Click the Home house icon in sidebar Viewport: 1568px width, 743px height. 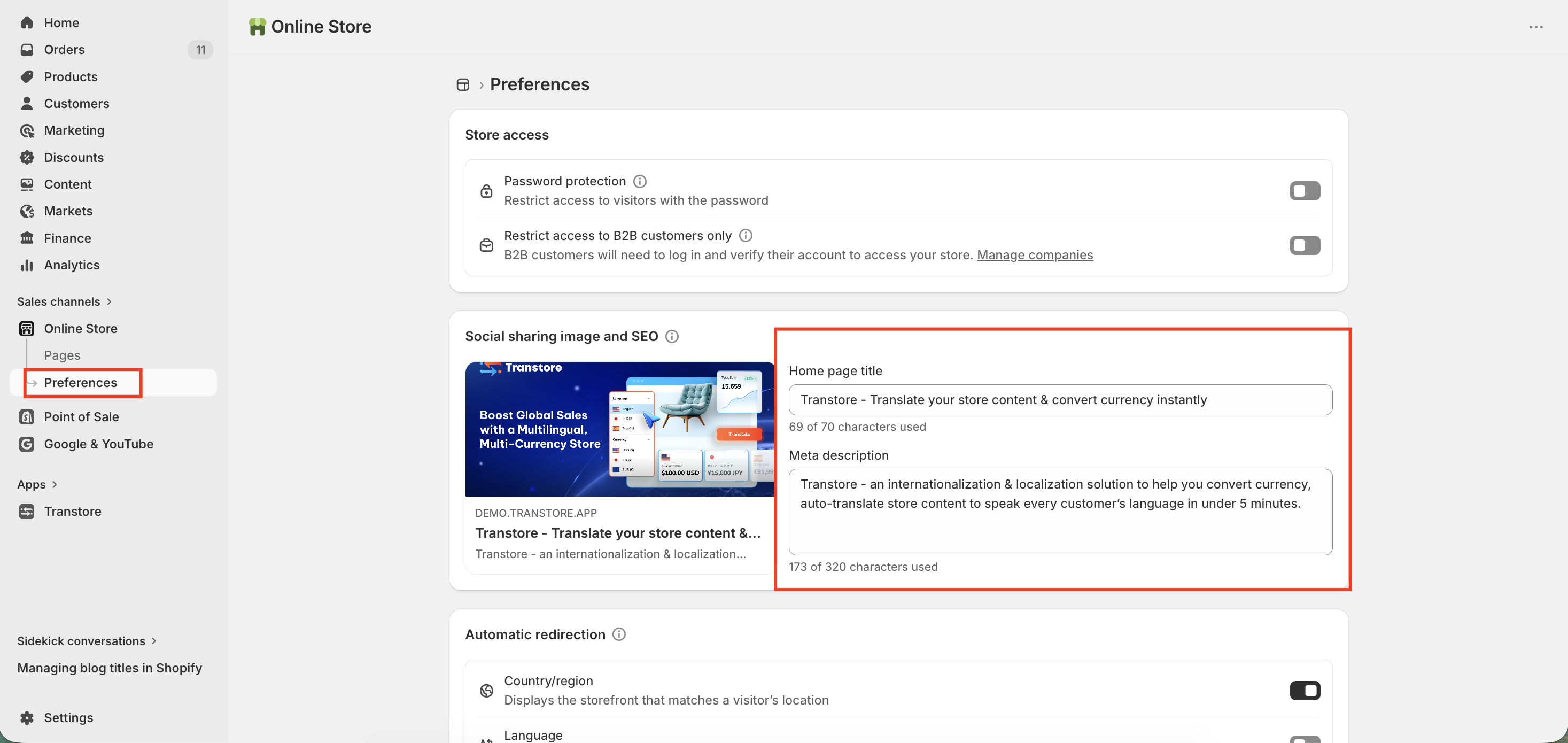27,22
